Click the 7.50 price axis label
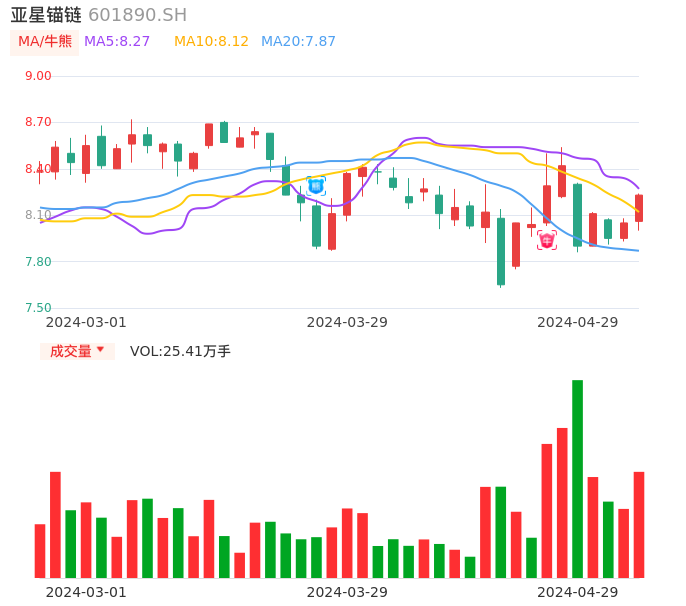Image resolution: width=686 pixels, height=606 pixels. 38,308
